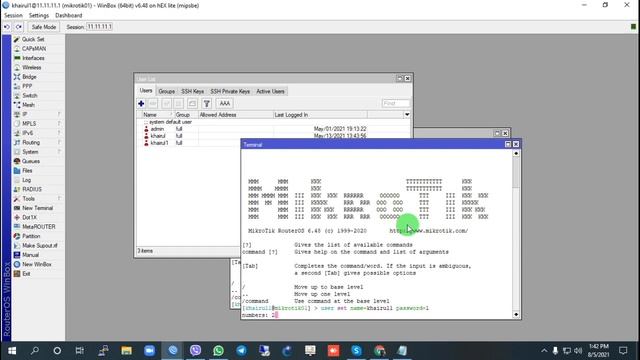
Task: Click the Session address field 11.11.11.1
Action: point(99,27)
